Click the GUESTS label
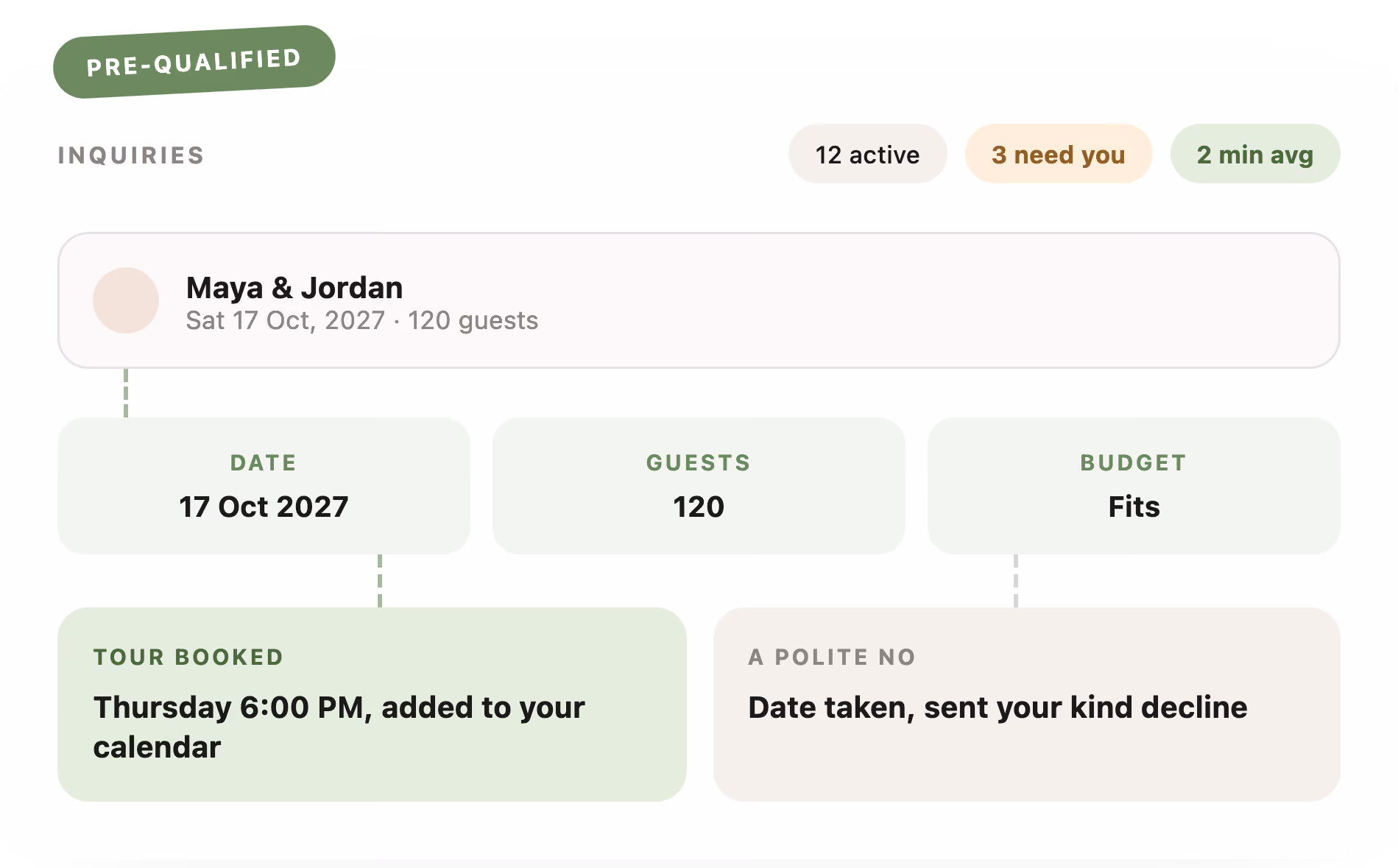 [699, 462]
